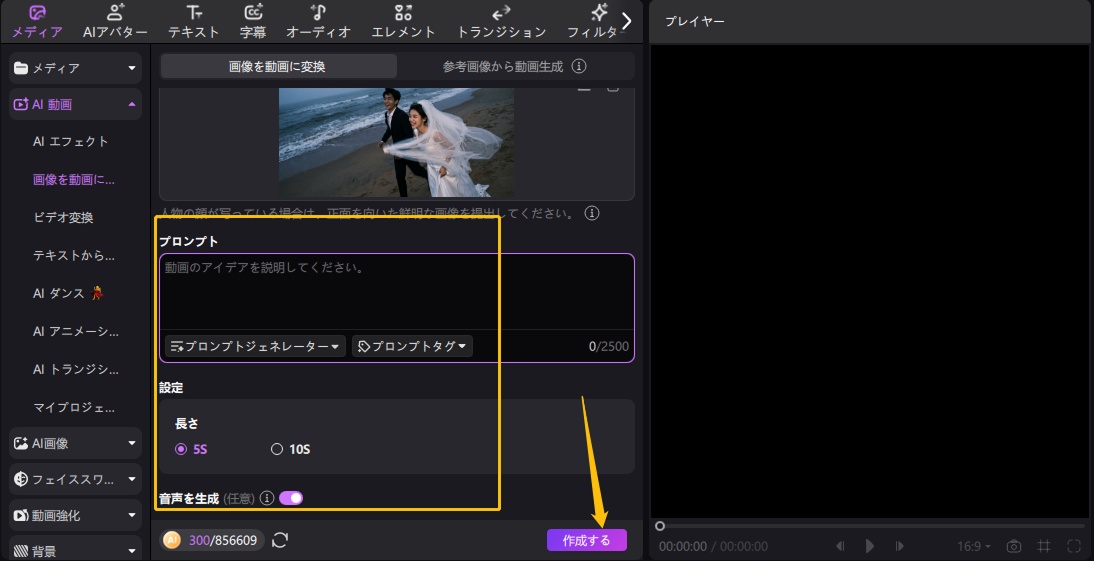Image resolution: width=1094 pixels, height=561 pixels.
Task: Click the player timeline scrubber handle
Action: point(660,526)
